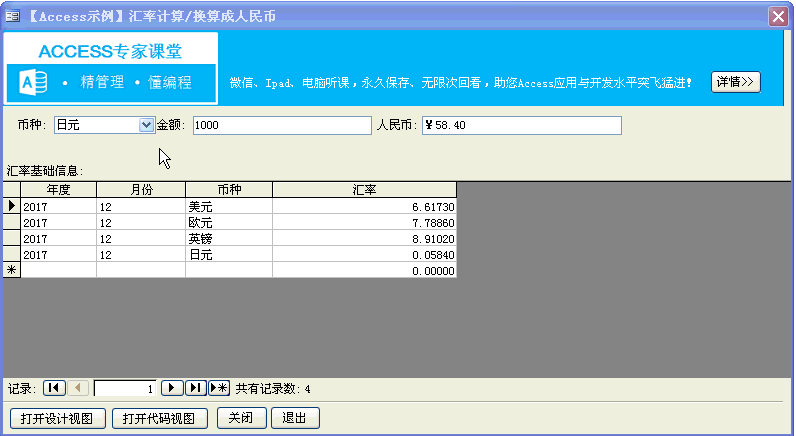This screenshot has width=796, height=436.
Task: Click the 月份 column header
Action: pyautogui.click(x=141, y=189)
